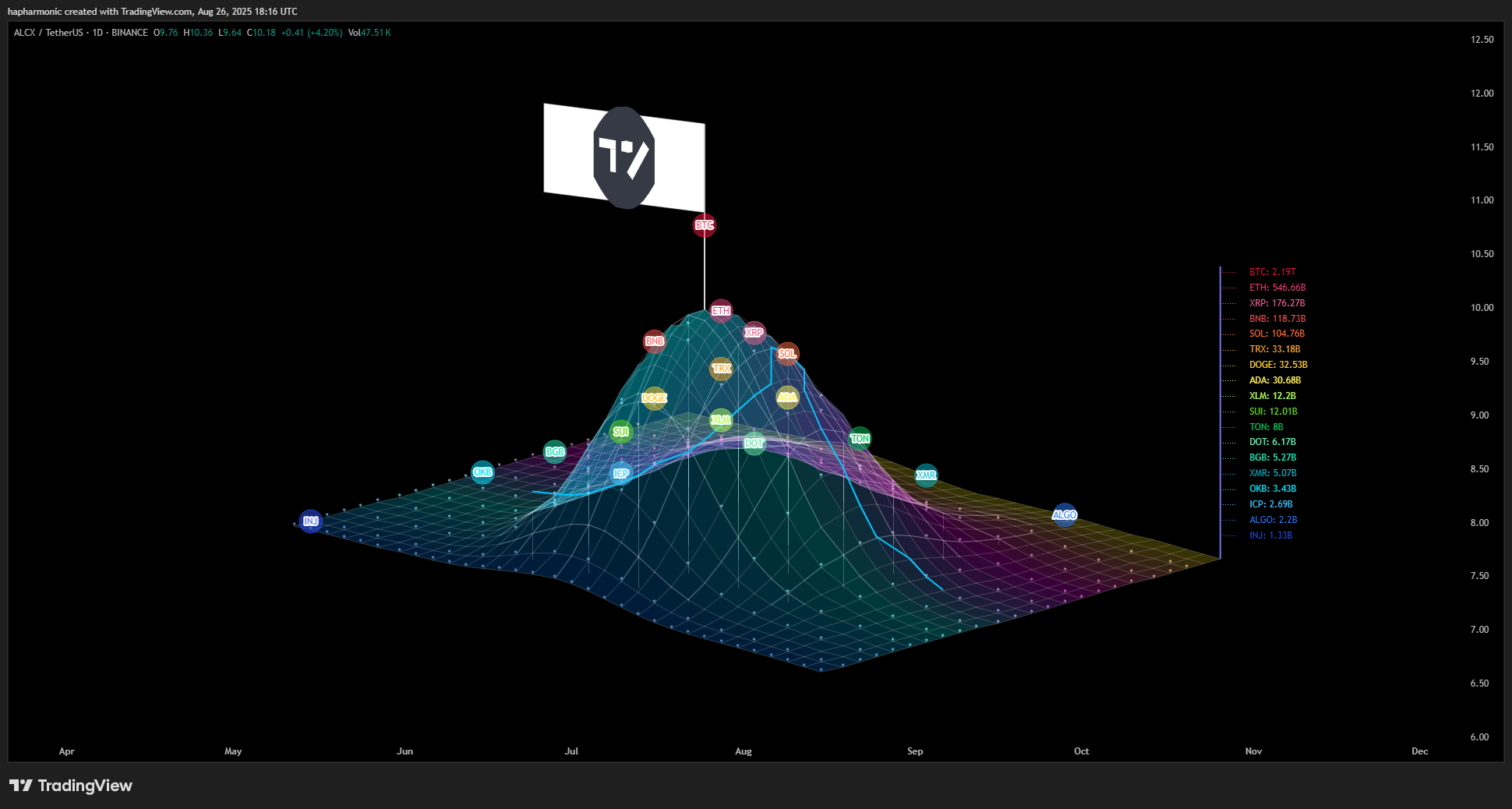1512x809 pixels.
Task: Click the hapharmonic attribution header text
Action: [x=153, y=12]
